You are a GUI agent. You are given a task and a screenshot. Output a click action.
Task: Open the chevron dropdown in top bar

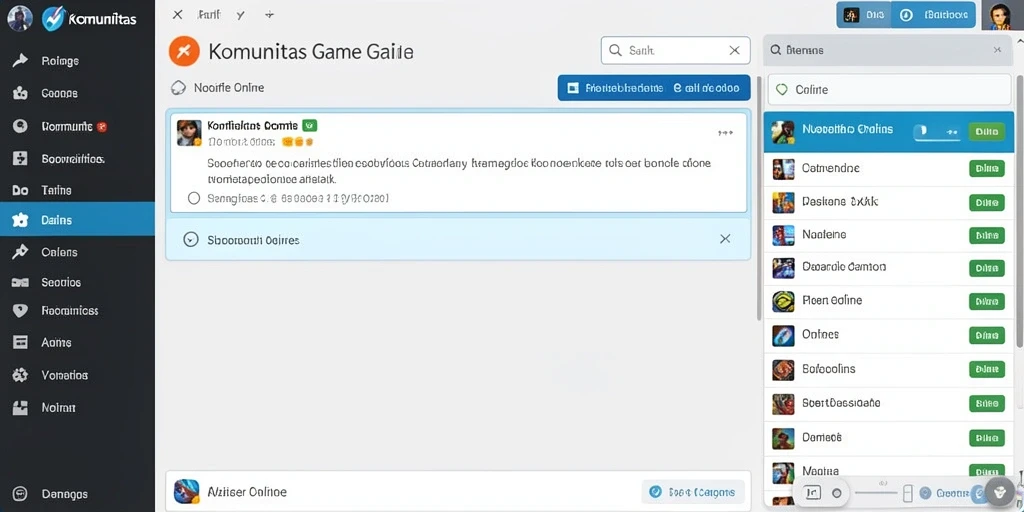click(x=241, y=14)
